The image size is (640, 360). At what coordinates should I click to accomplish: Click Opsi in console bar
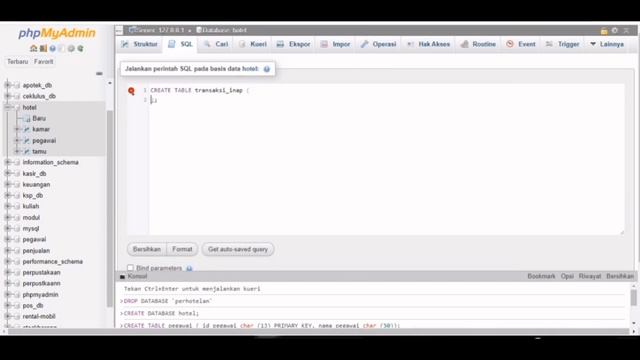(567, 276)
